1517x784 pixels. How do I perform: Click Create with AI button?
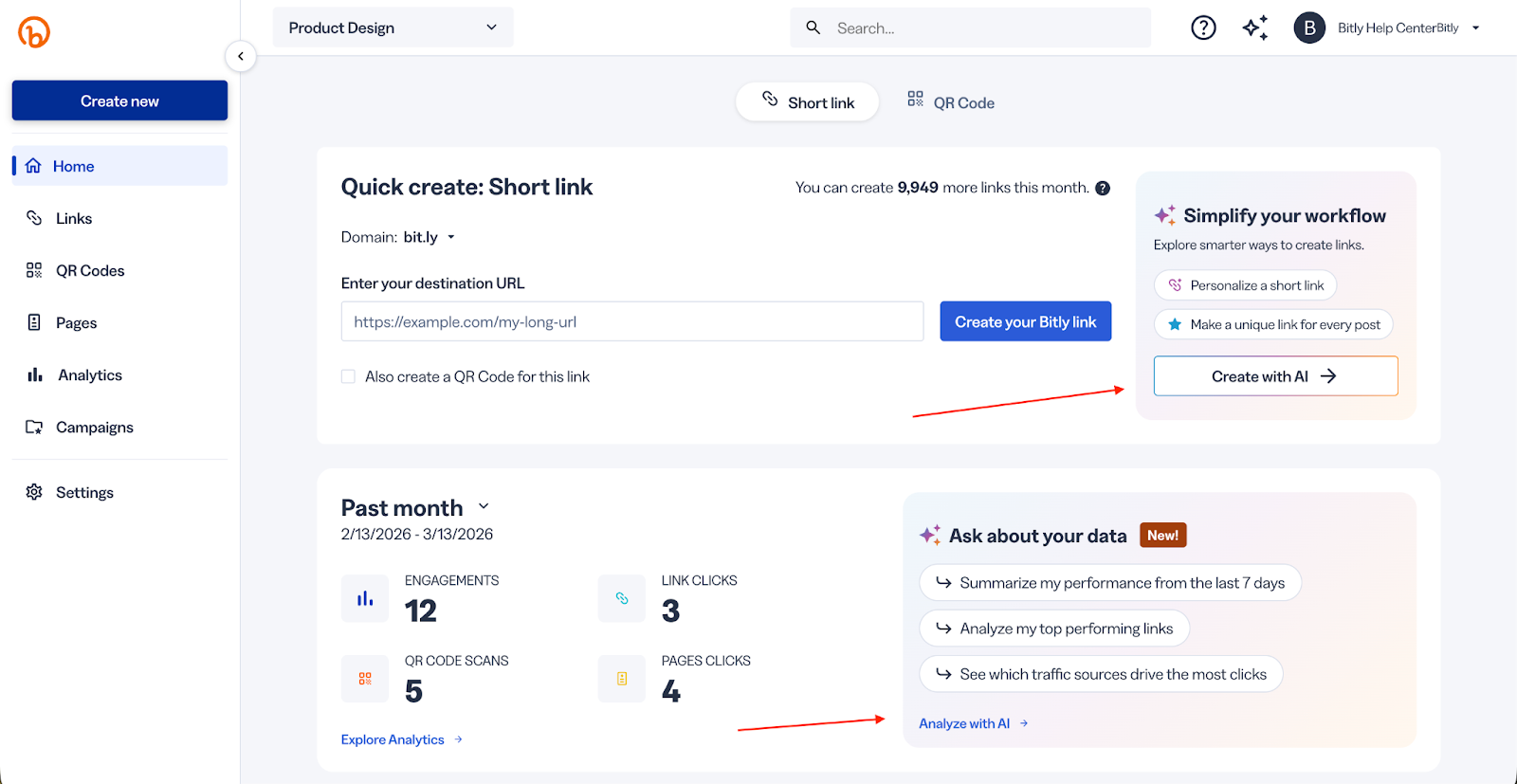(x=1275, y=376)
